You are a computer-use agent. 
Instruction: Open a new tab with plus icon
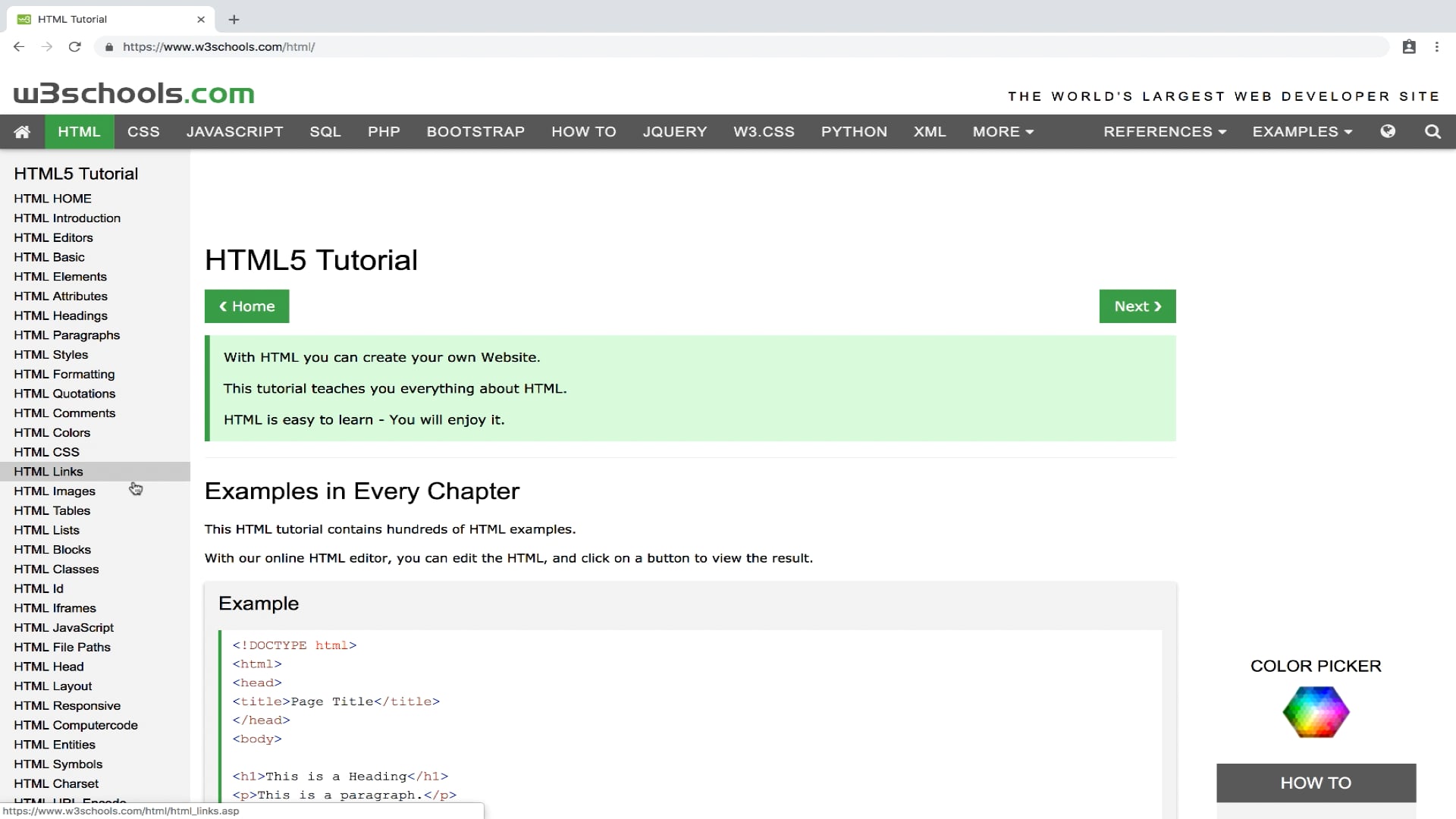click(234, 19)
